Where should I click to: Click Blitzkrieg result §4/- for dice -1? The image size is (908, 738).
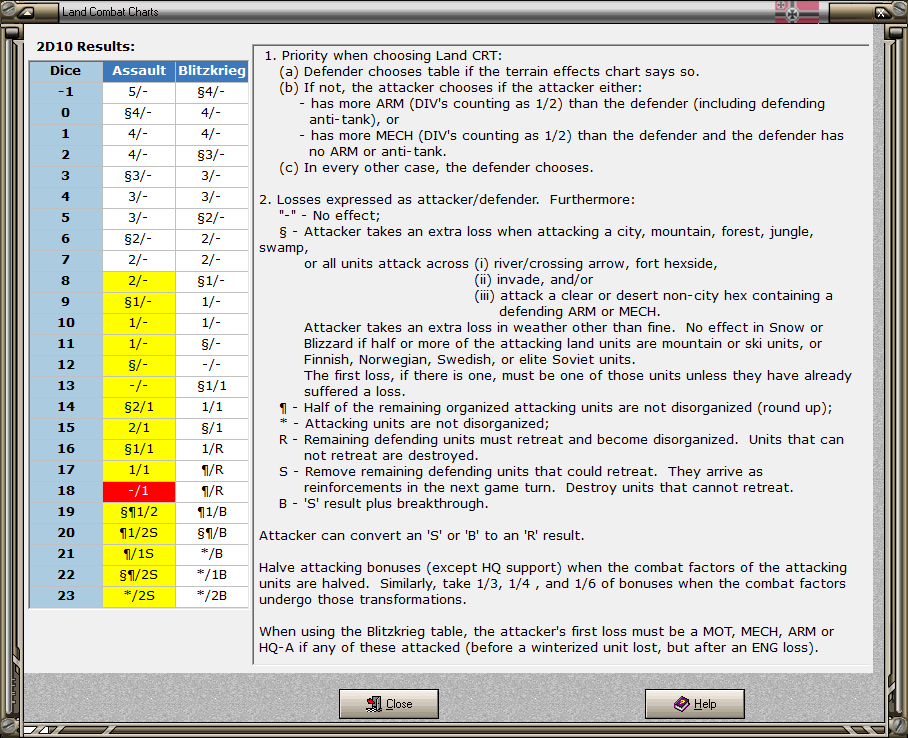pos(212,92)
